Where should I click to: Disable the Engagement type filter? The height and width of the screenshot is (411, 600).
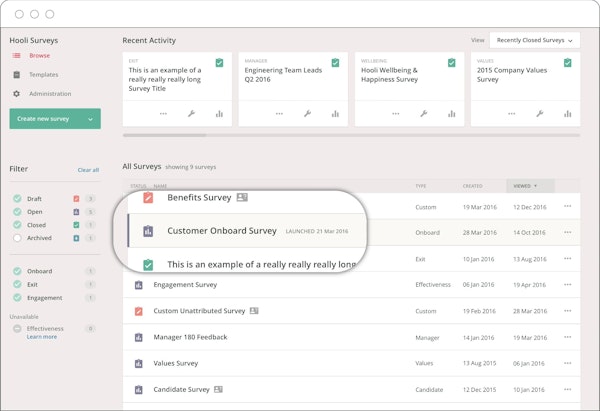(x=17, y=297)
